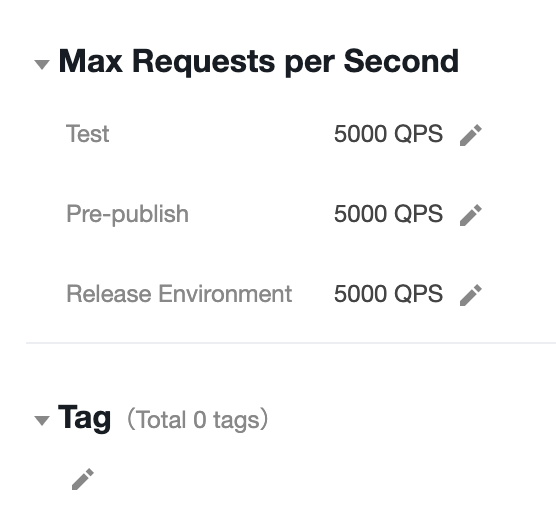556x530 pixels.
Task: Edit the Release Environment QPS limit
Action: point(471,295)
